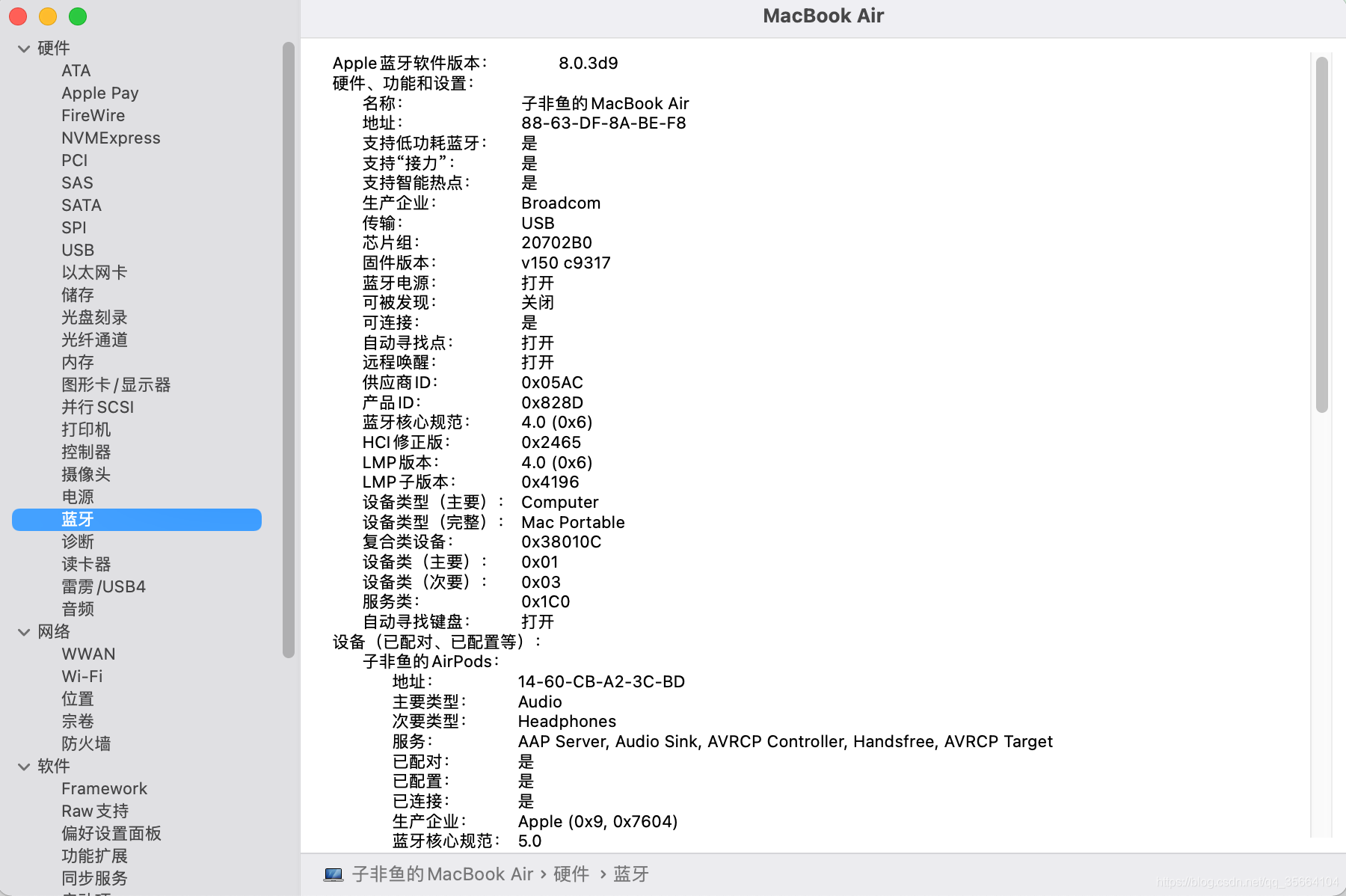Click the Apple (0x9, 0x7604) value
This screenshot has height=896, width=1346.
pyautogui.click(x=597, y=822)
